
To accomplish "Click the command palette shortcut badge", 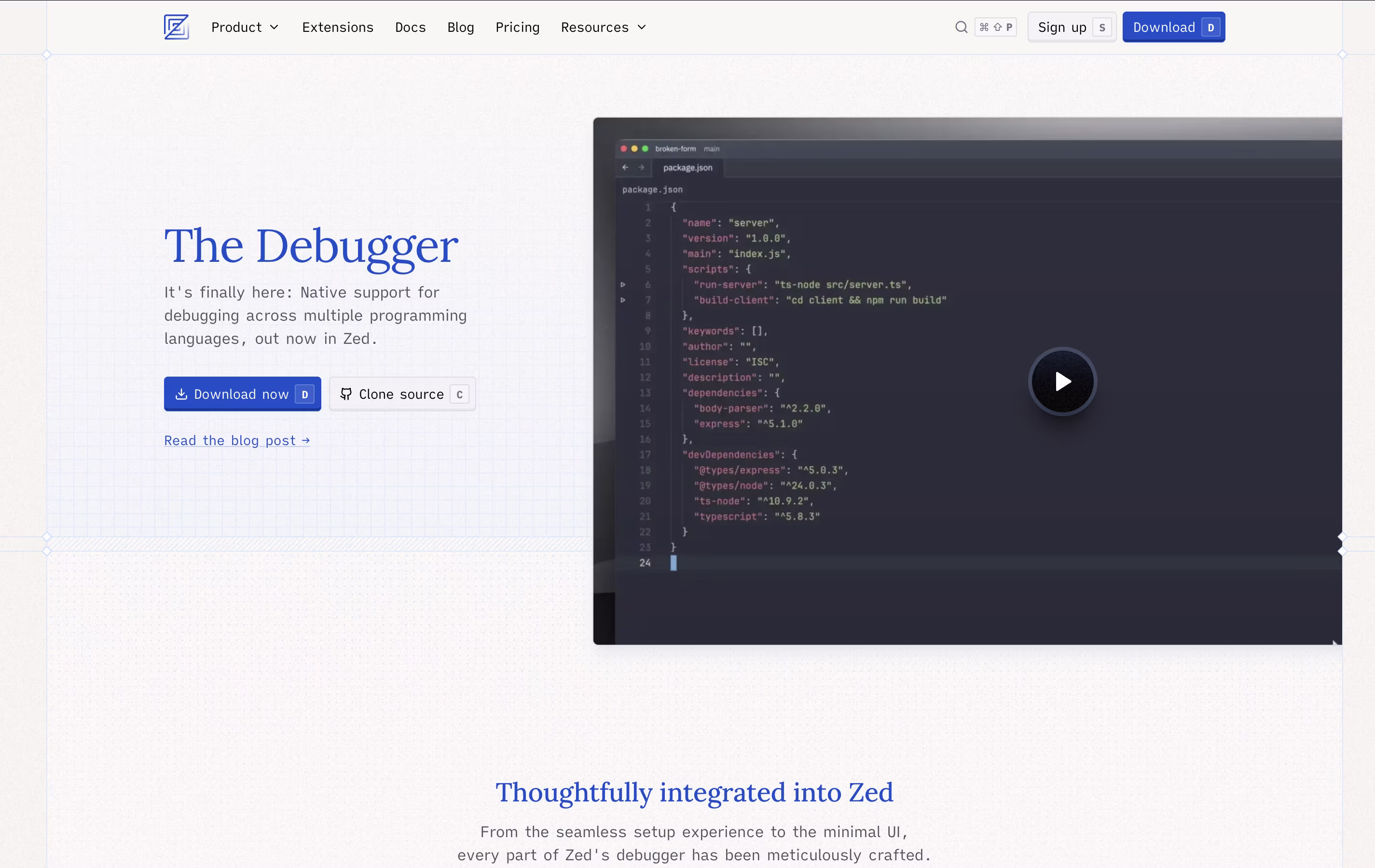I will [995, 27].
